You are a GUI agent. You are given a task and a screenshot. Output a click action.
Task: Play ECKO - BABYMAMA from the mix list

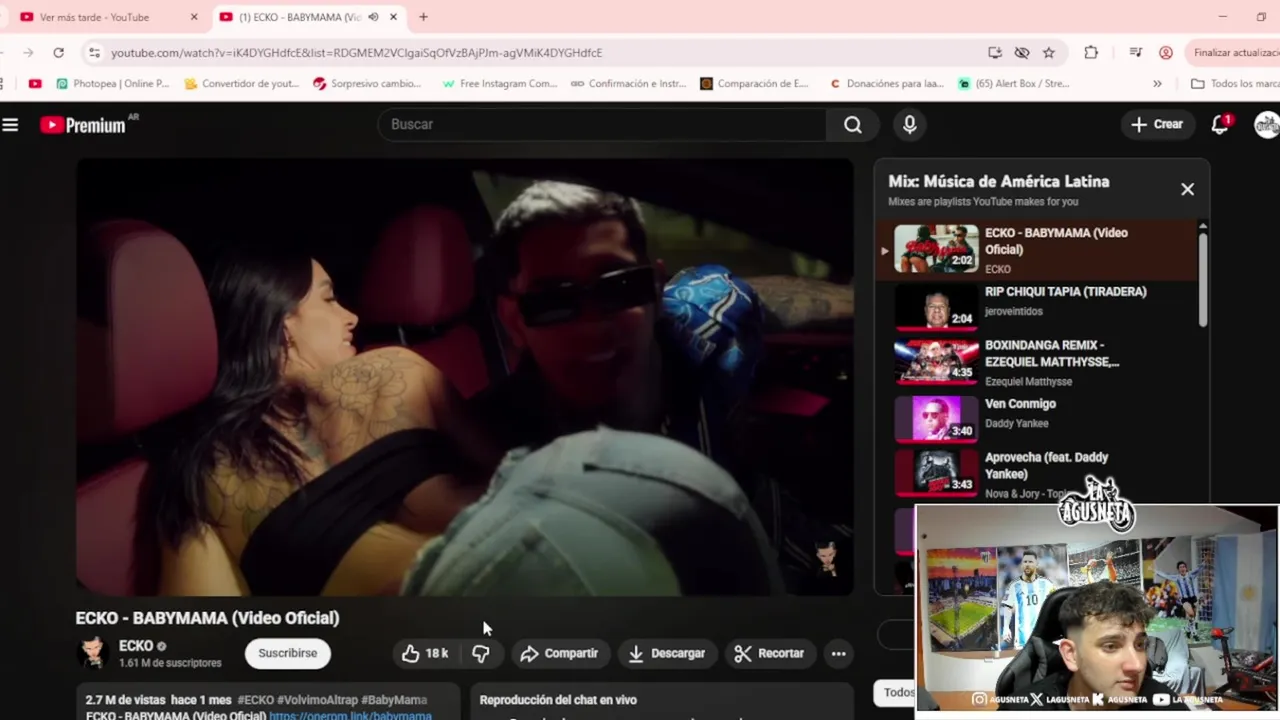(x=1036, y=249)
